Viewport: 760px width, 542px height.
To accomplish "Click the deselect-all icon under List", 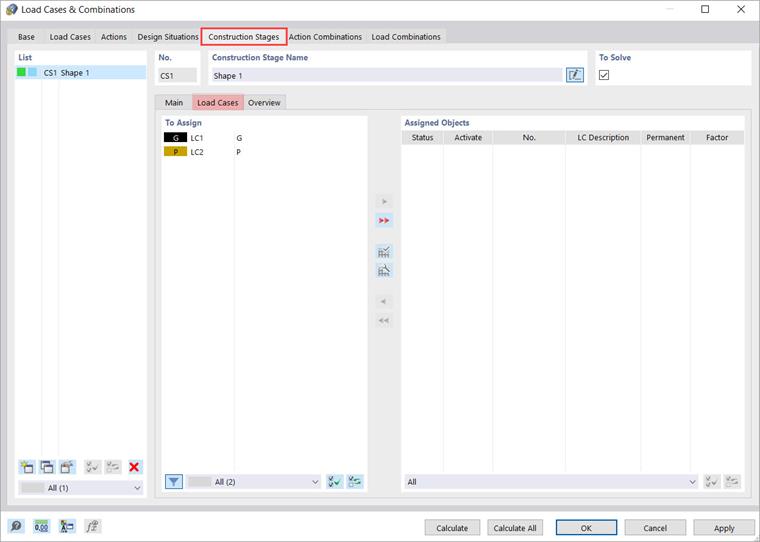I will [x=113, y=467].
